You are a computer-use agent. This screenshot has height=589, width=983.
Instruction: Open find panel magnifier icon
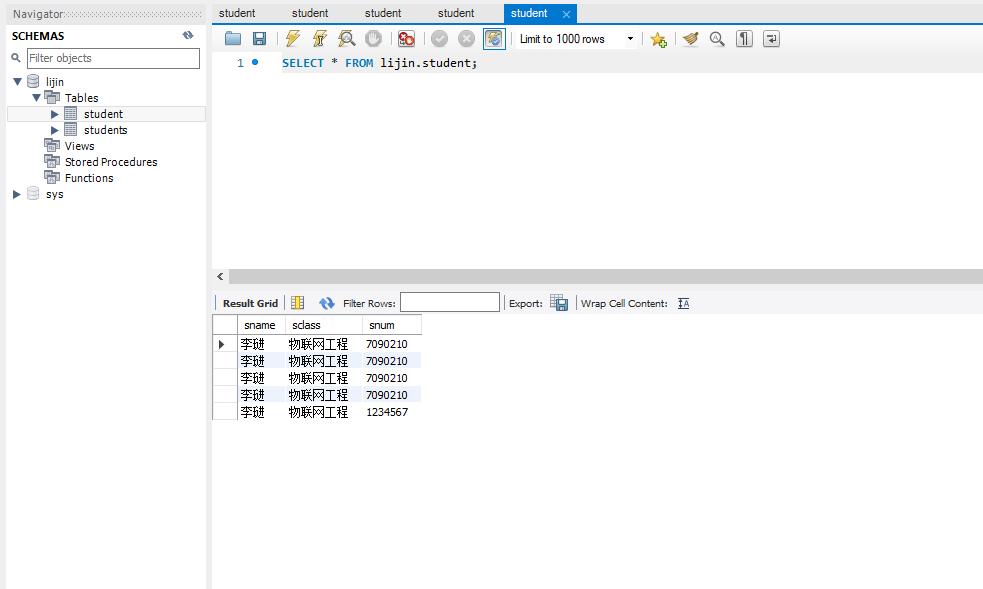tap(717, 39)
